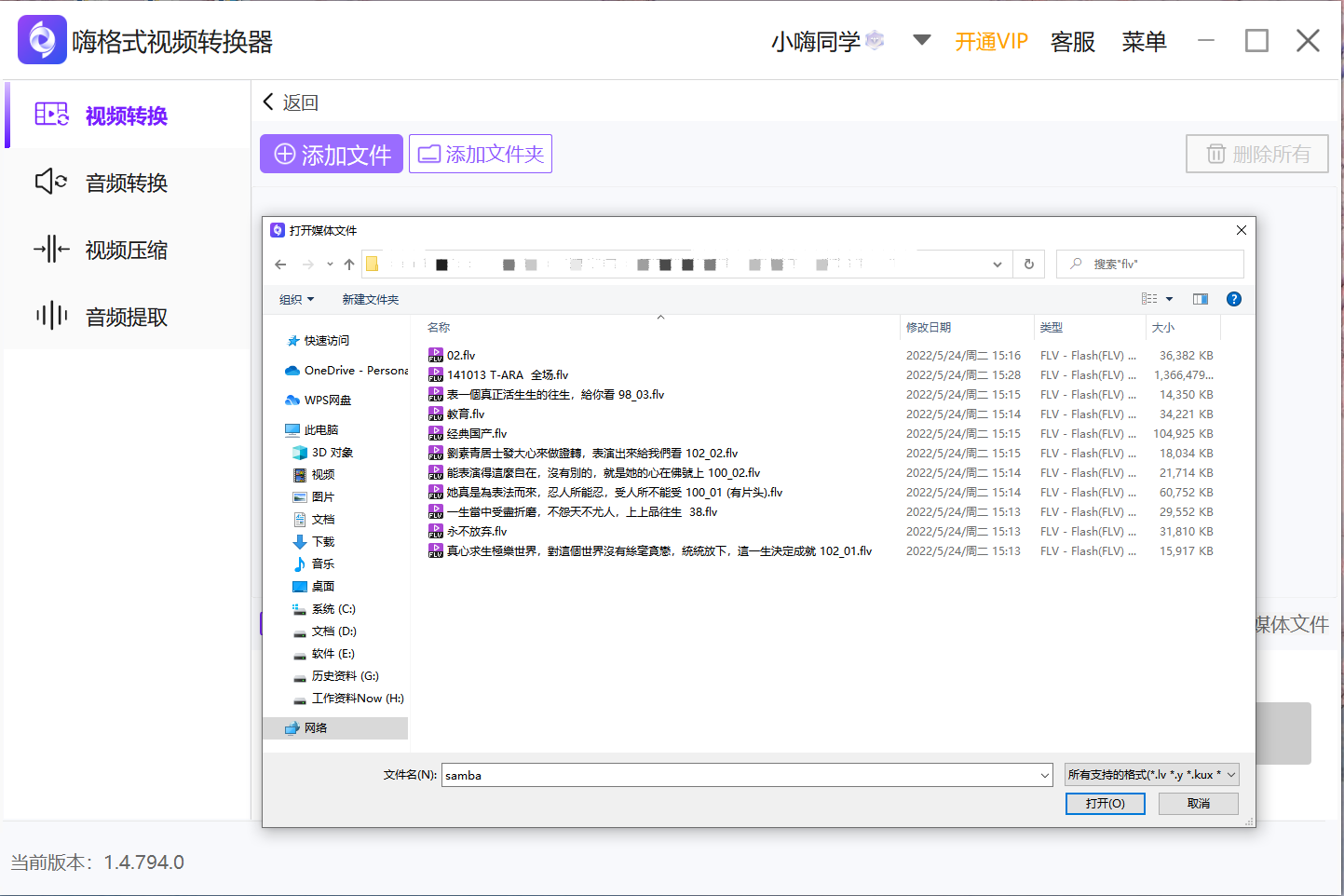Click the search "flv" box
1344x896 pixels.
coord(1150,265)
